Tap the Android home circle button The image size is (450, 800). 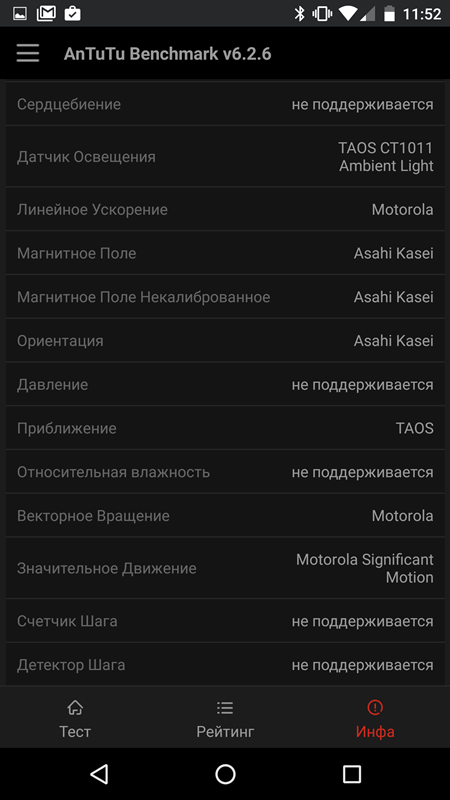(225, 773)
